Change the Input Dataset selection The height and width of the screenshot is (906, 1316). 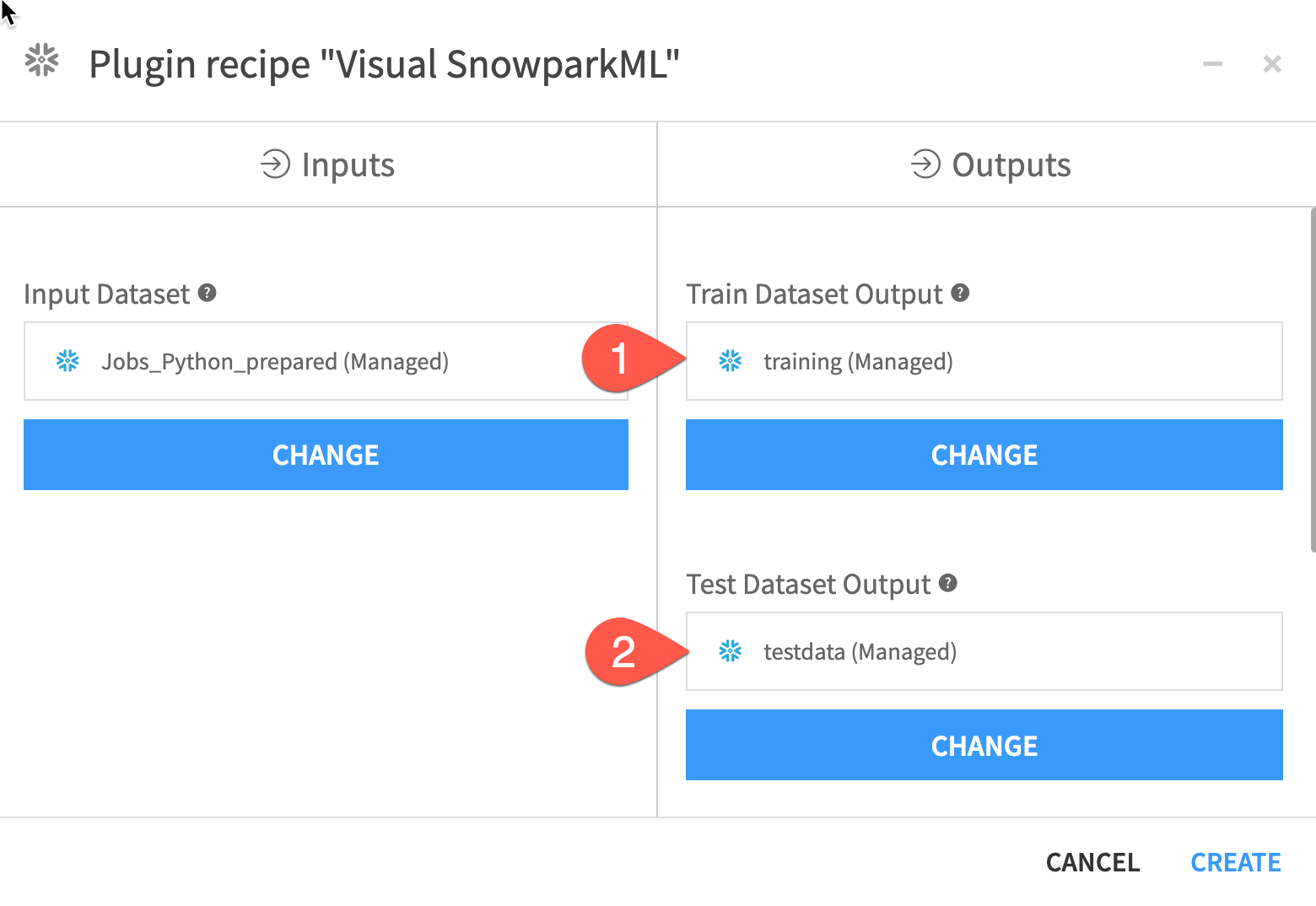point(326,455)
